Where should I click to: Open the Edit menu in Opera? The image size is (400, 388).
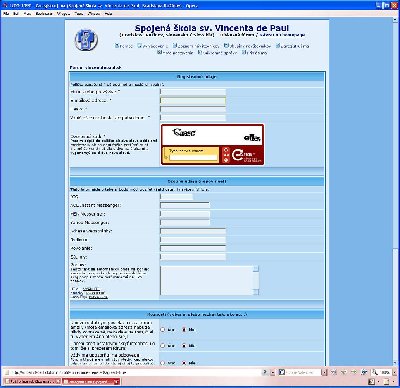point(16,14)
